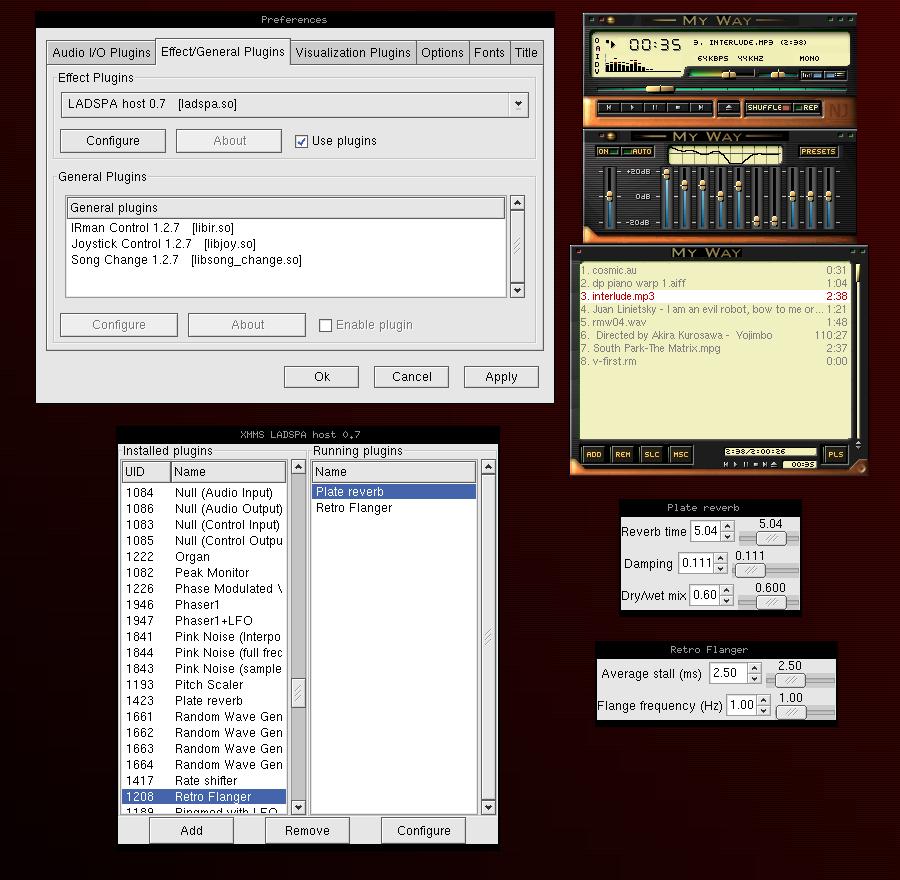Uncheck the Use plugins checkbox
900x880 pixels.
(x=301, y=141)
